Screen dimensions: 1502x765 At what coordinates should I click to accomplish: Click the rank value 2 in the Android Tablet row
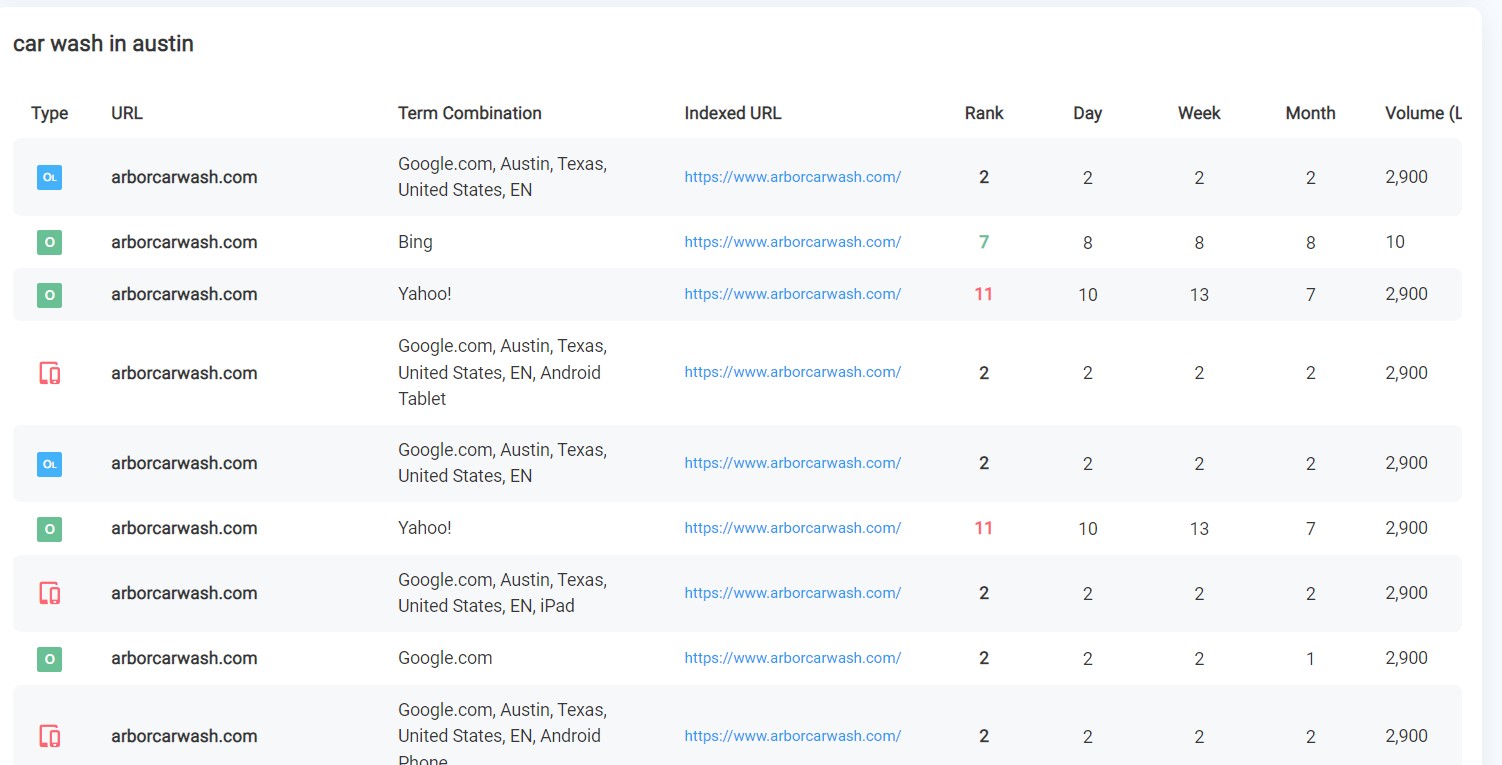[x=984, y=373]
